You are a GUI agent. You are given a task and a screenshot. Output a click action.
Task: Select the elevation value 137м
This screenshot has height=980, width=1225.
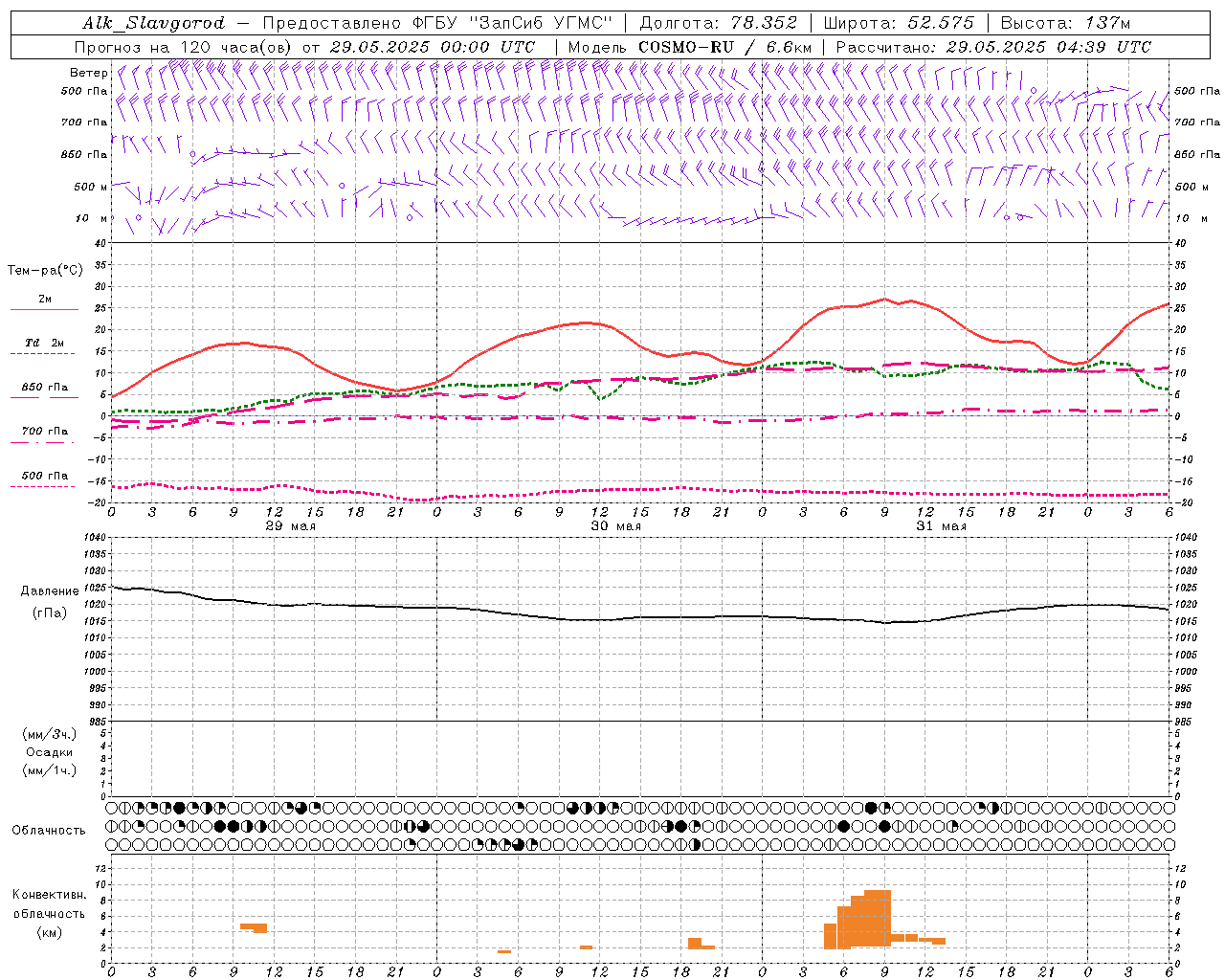1107,23
